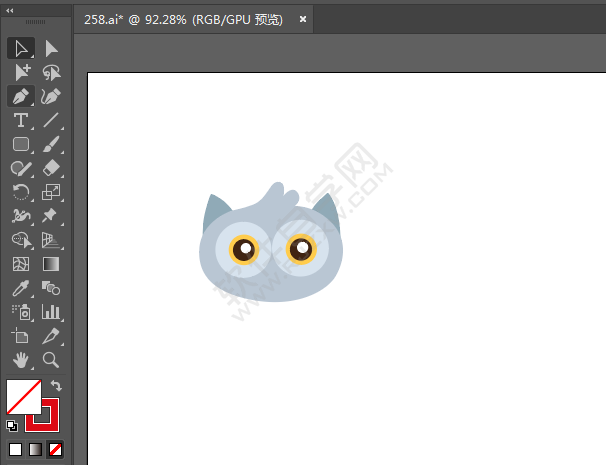Image resolution: width=606 pixels, height=465 pixels.
Task: Select the Slice tool
Action: coord(51,336)
